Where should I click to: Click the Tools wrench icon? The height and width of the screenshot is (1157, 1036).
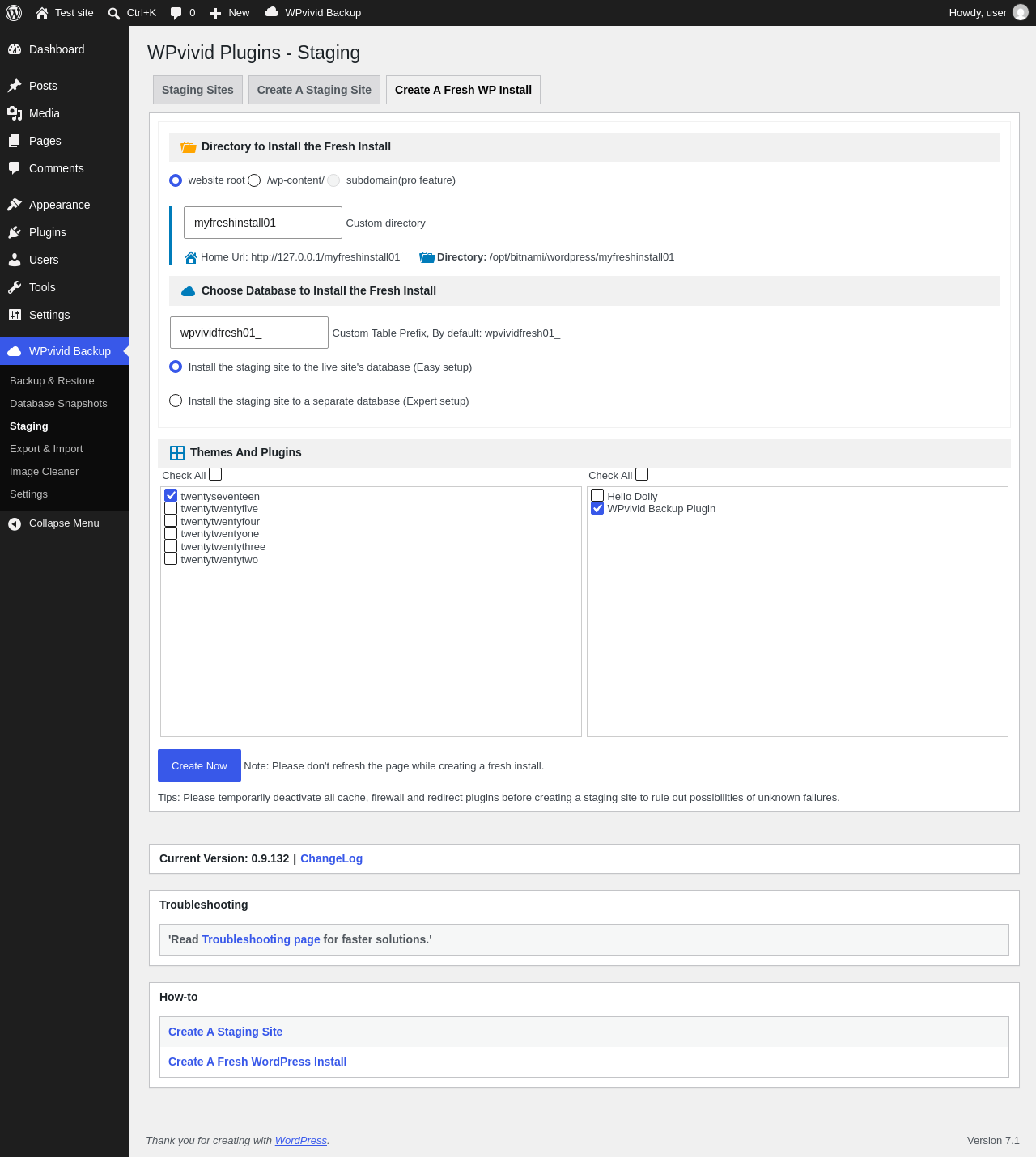(x=15, y=287)
